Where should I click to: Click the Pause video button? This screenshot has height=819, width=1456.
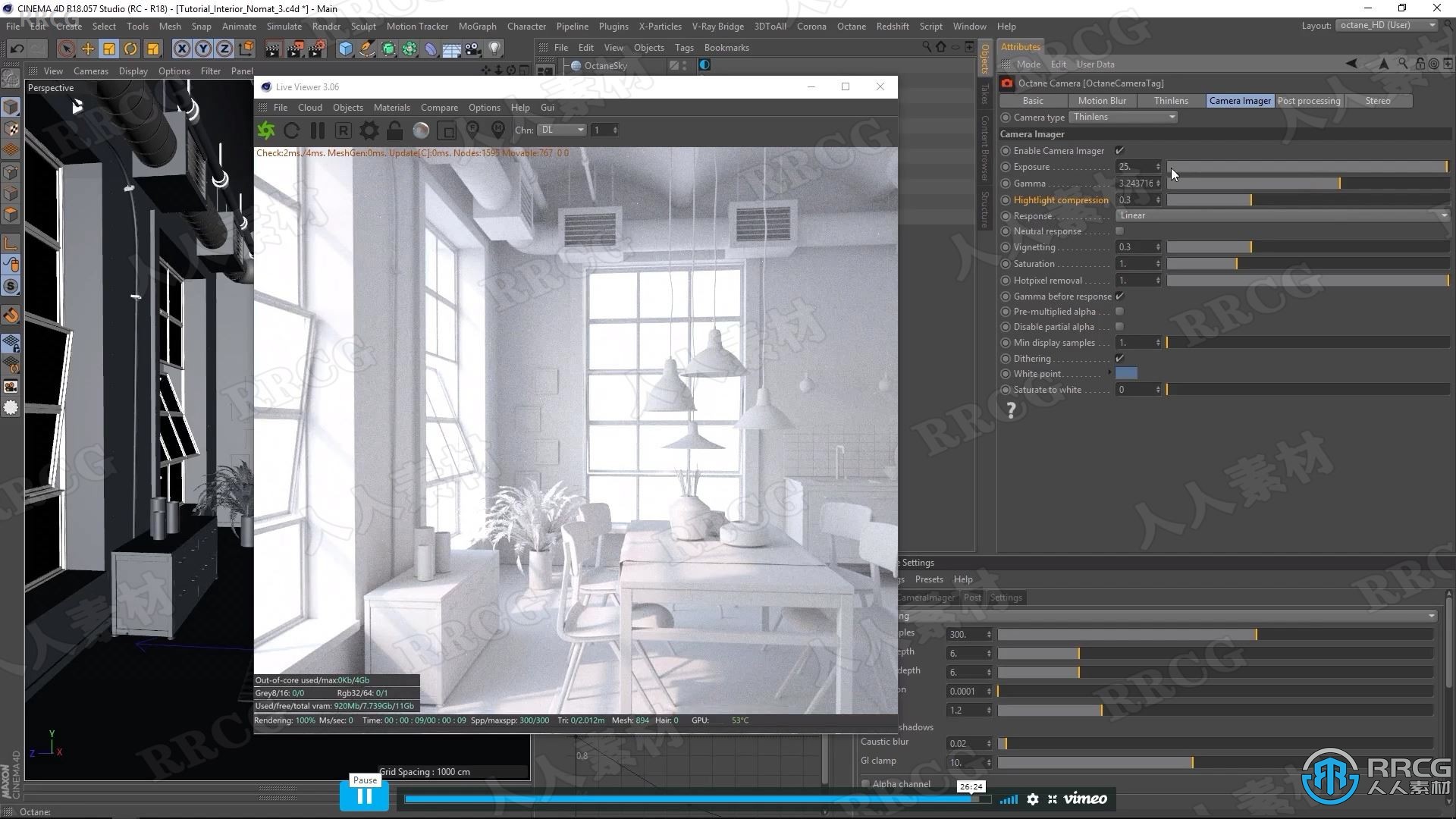click(364, 796)
